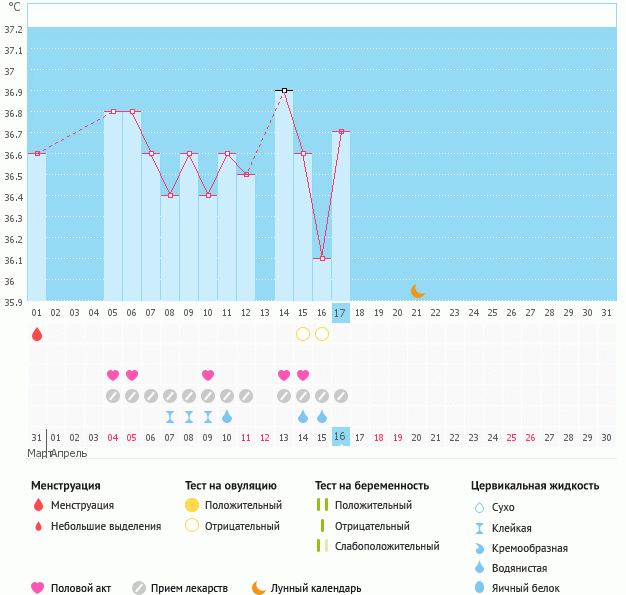Click the negative ovulation test circle on day 16

point(322,333)
